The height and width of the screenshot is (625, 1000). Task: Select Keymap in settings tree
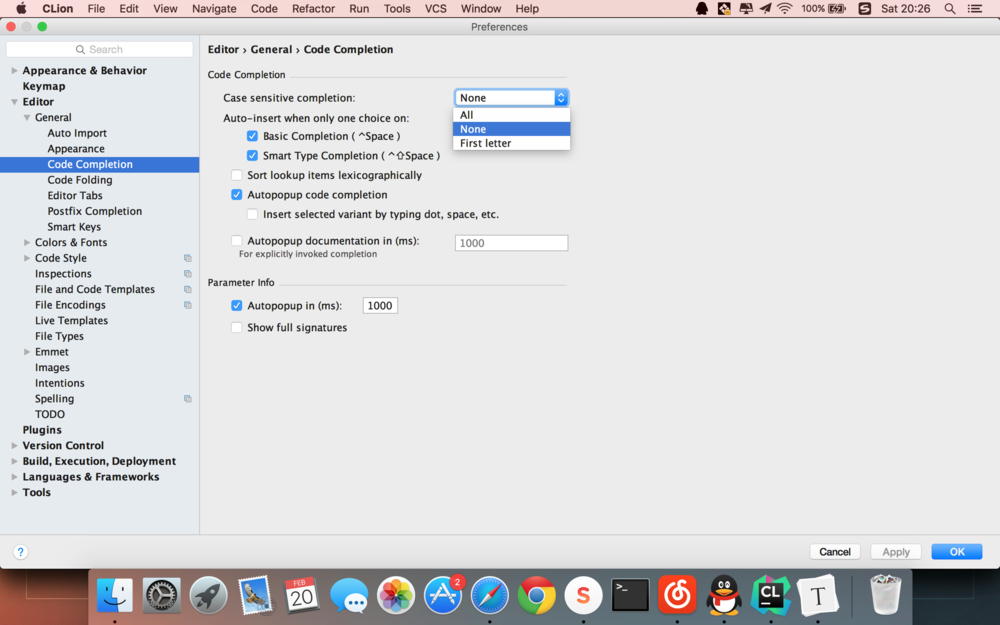44,86
